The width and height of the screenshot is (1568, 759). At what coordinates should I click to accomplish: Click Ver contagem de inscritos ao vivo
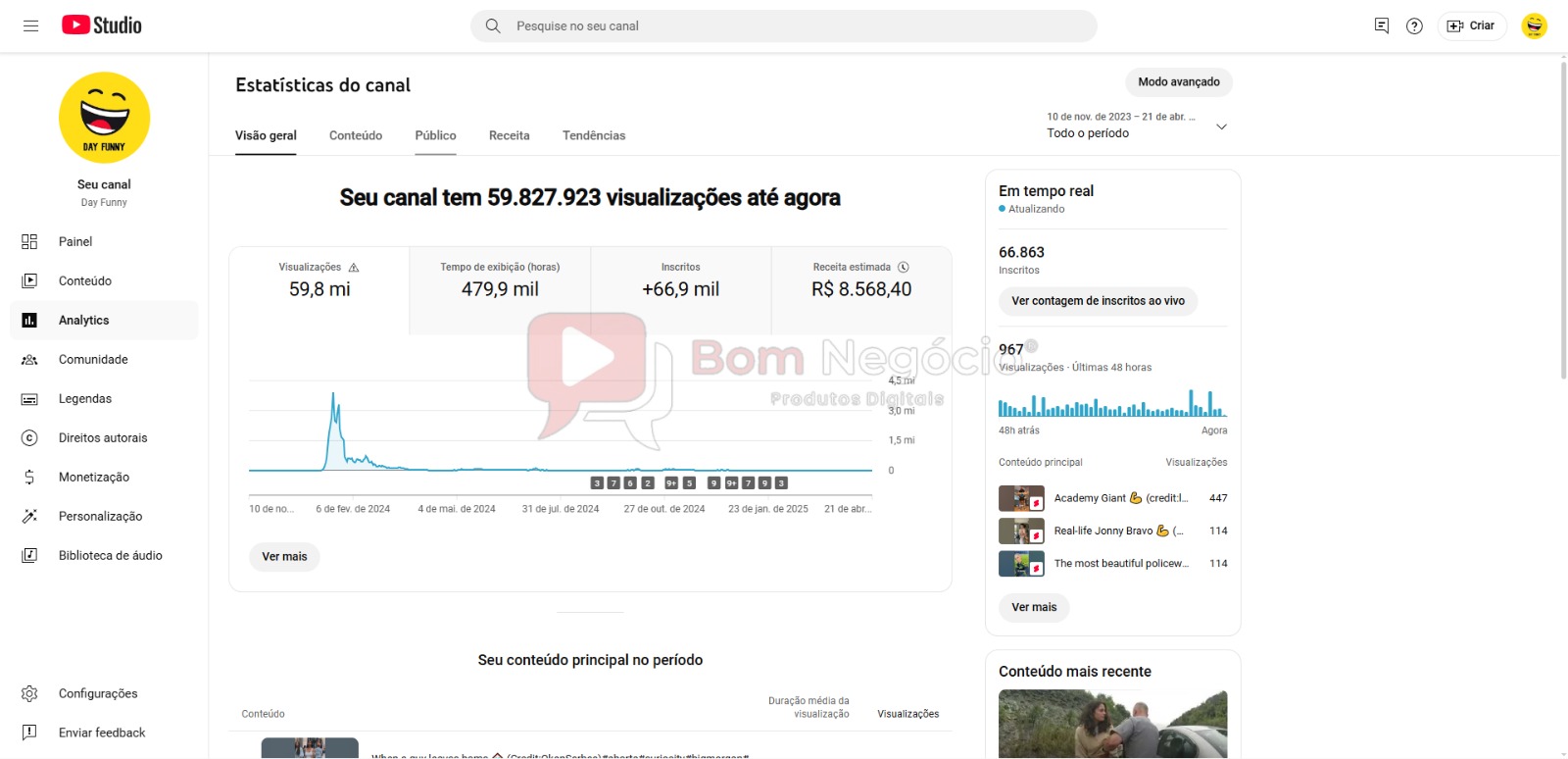click(x=1098, y=302)
